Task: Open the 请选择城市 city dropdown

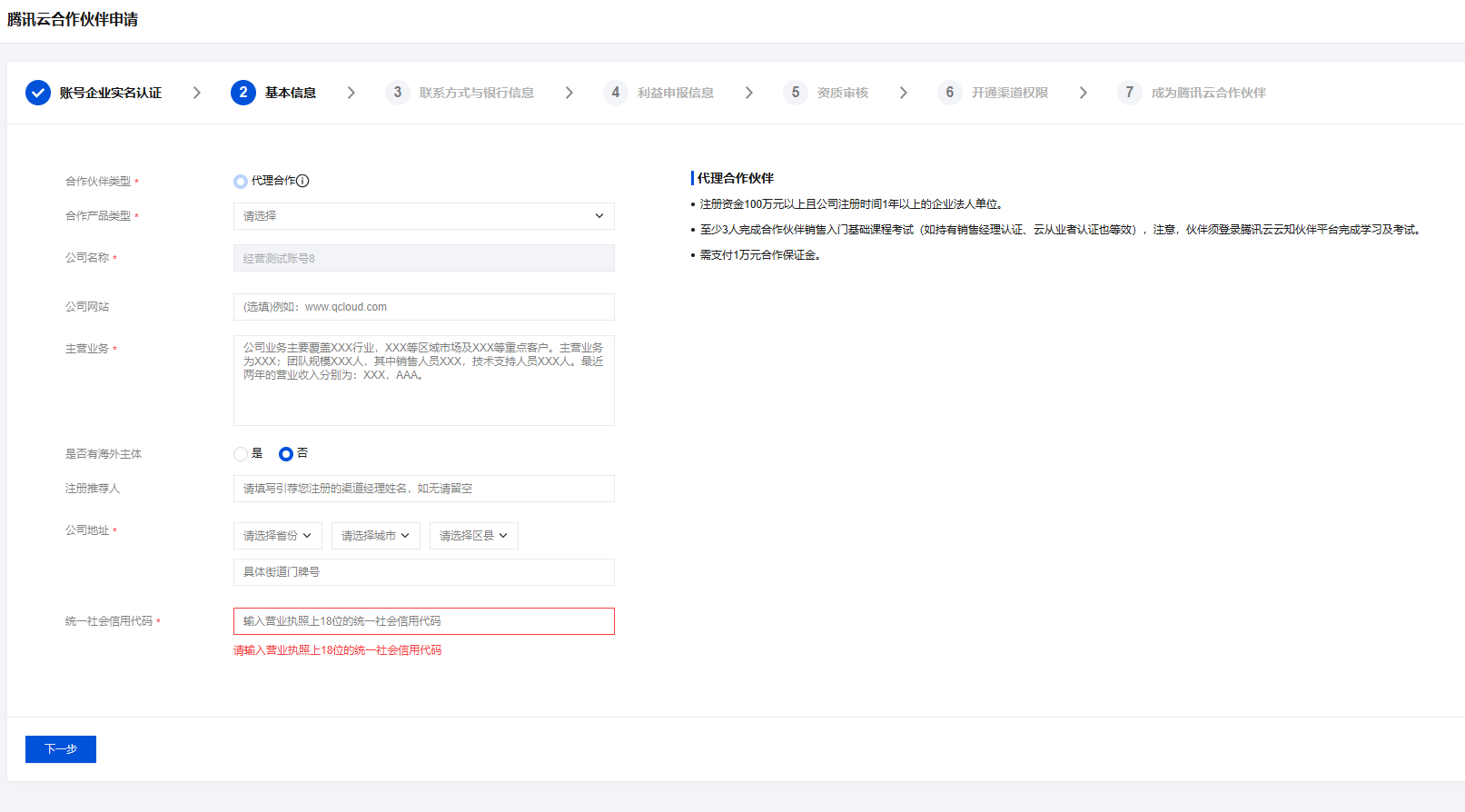Action: tap(376, 536)
